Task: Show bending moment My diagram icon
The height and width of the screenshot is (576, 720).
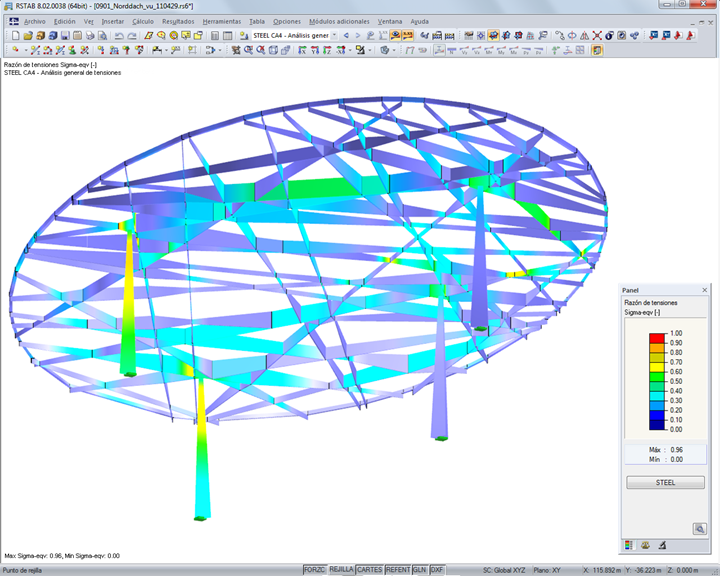Action: [x=501, y=50]
